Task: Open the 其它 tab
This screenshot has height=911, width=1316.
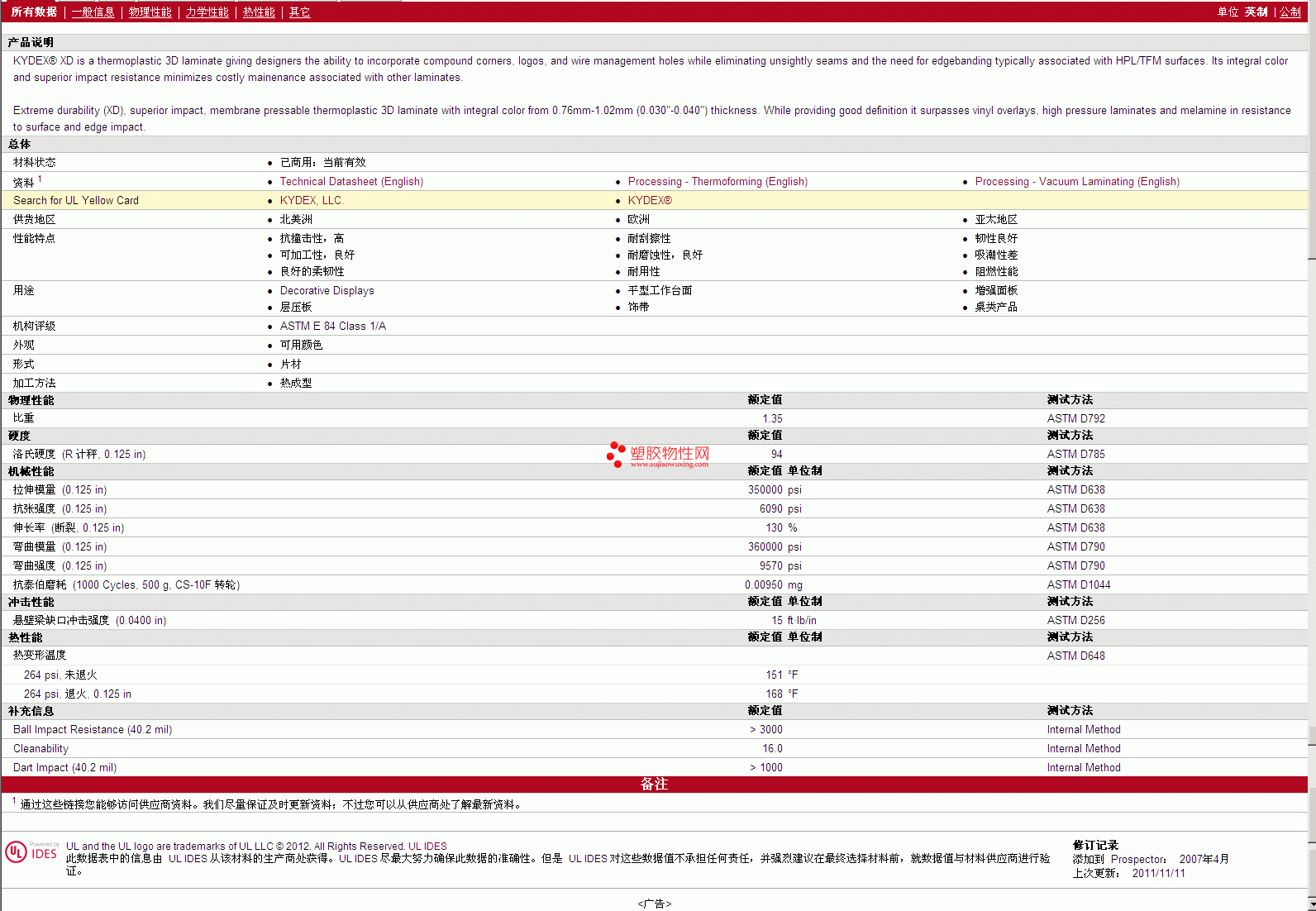Action: pos(299,12)
